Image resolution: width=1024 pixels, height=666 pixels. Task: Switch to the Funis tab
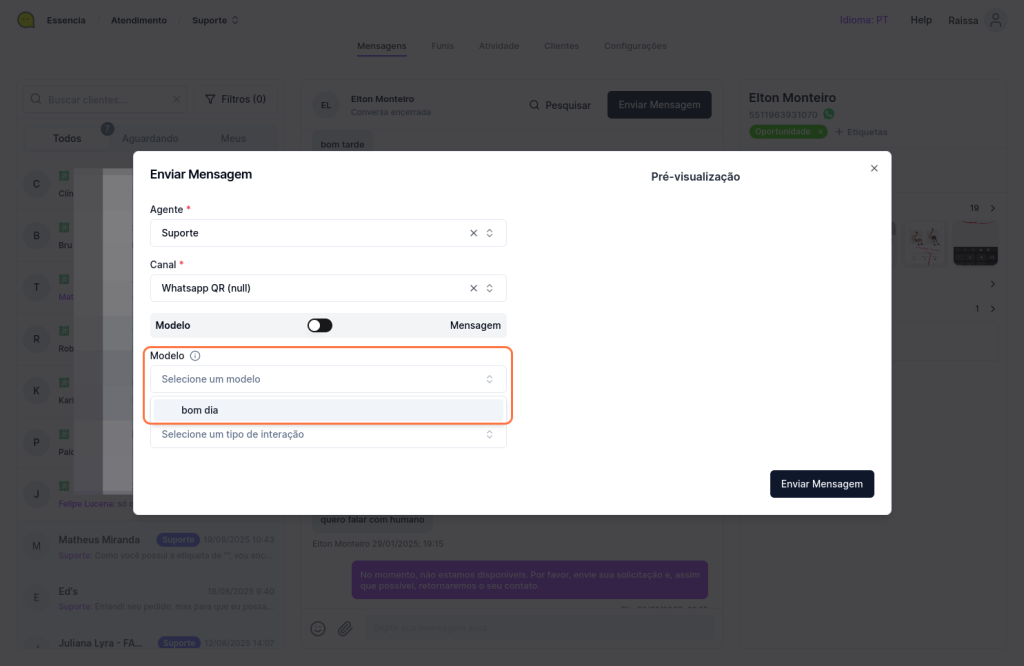[x=442, y=46]
